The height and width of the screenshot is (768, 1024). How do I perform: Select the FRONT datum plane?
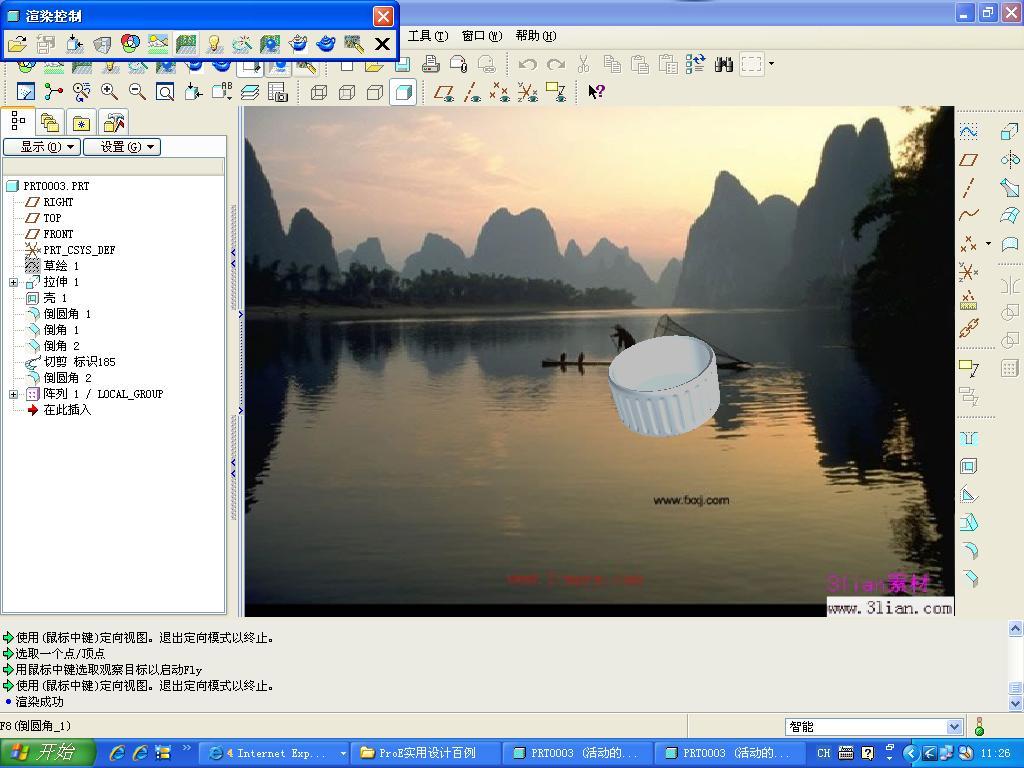click(x=58, y=234)
